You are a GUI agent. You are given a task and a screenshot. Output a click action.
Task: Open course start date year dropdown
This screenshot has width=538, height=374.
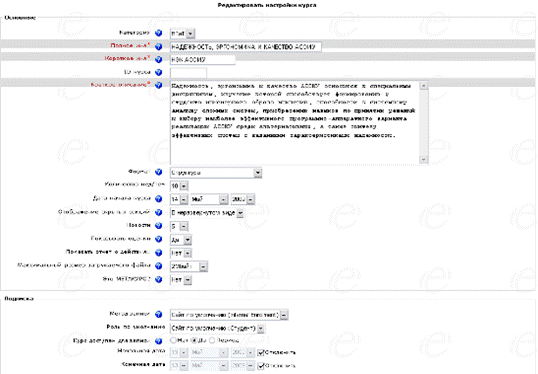click(x=243, y=199)
